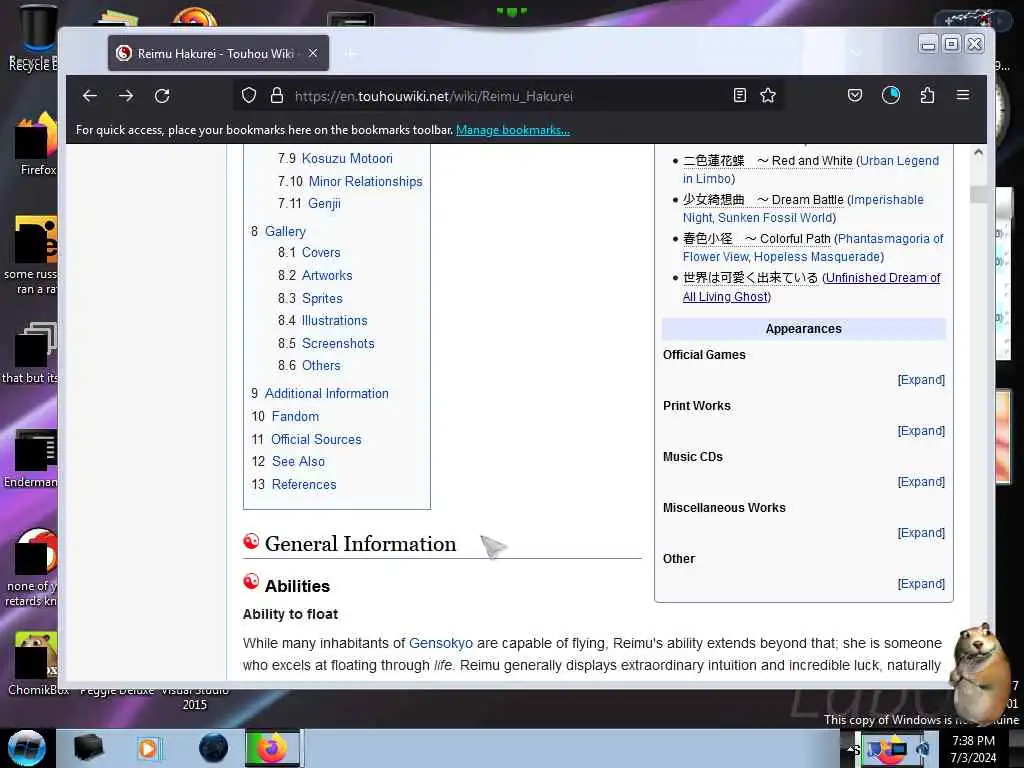This screenshot has height=768, width=1024.
Task: Jump to Sprites subsection
Action: [x=322, y=298]
